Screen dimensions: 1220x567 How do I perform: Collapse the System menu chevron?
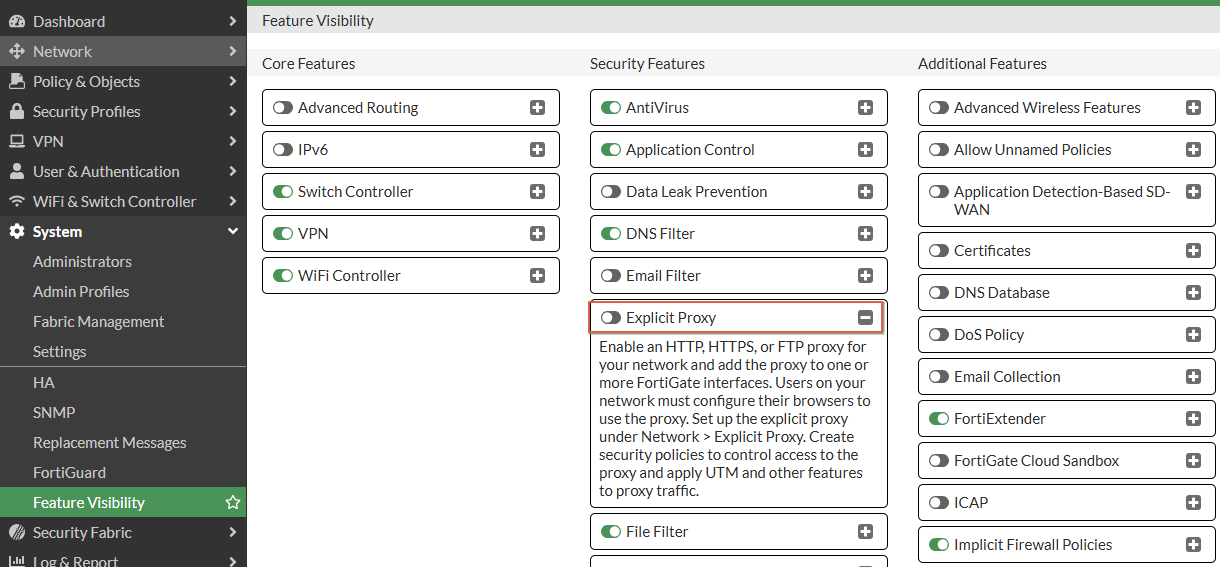pos(232,231)
